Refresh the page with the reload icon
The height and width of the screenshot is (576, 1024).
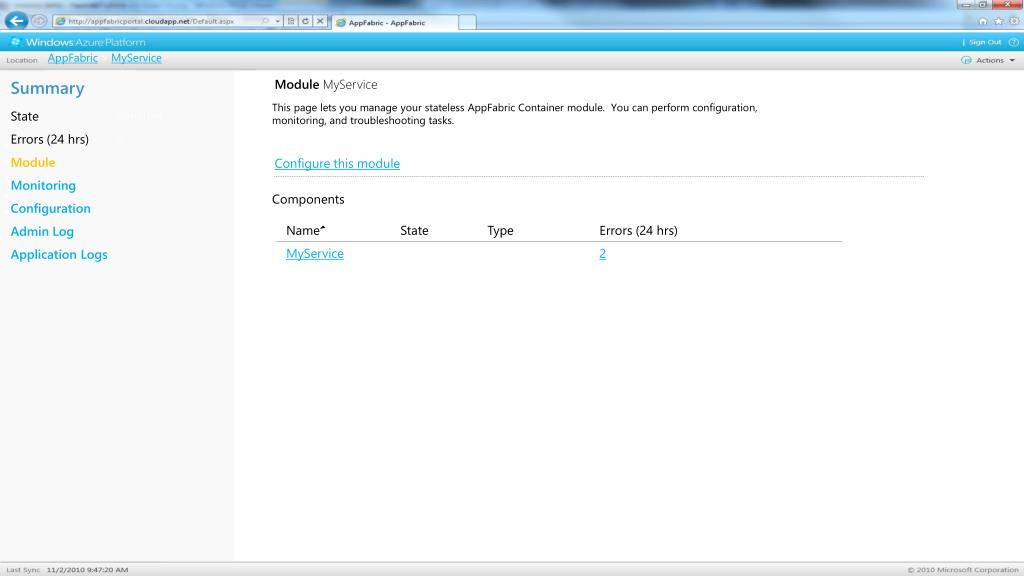point(305,21)
